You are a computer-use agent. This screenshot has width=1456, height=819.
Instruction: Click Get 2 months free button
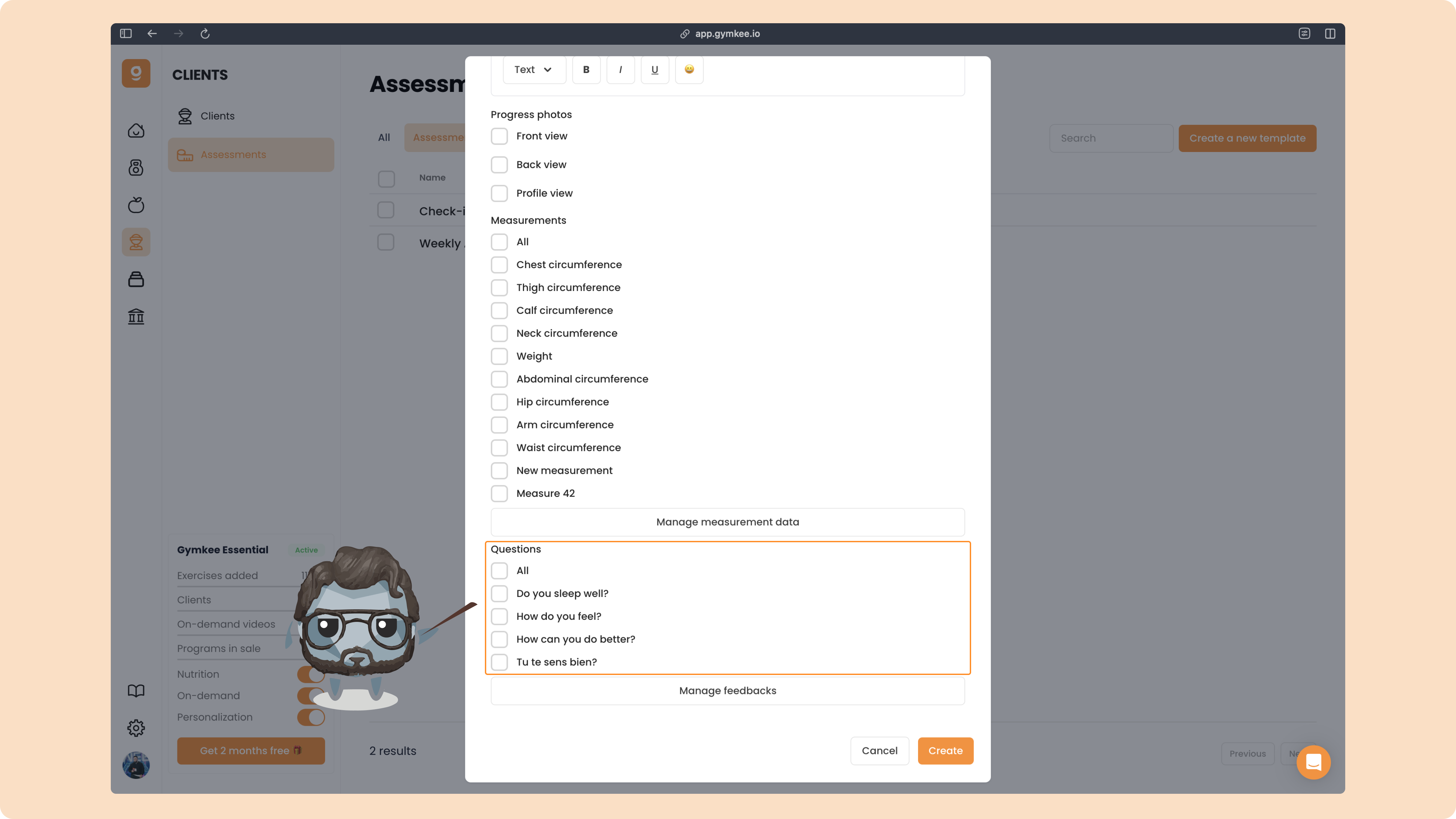pos(251,751)
